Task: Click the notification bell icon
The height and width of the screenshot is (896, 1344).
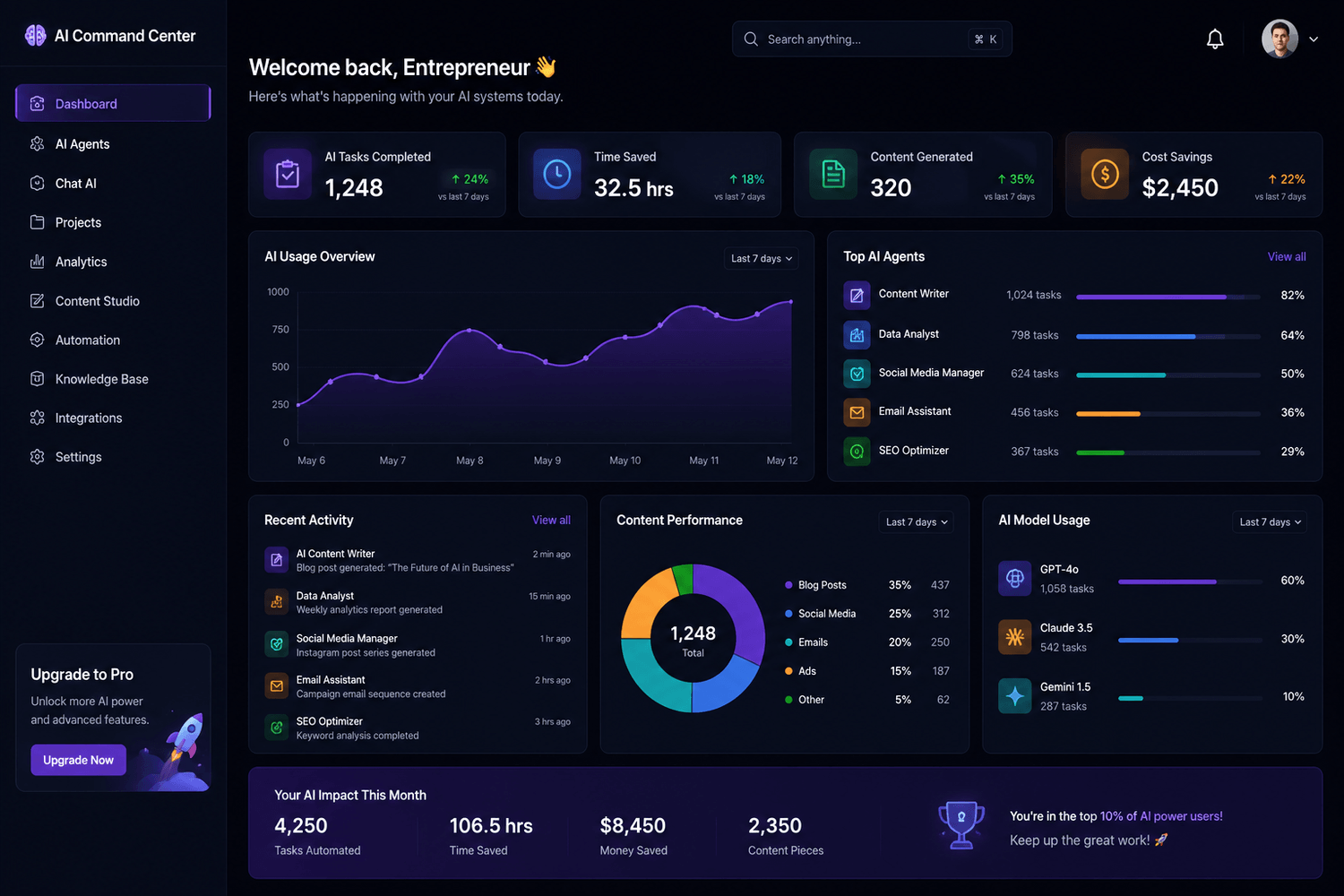Action: click(1215, 39)
